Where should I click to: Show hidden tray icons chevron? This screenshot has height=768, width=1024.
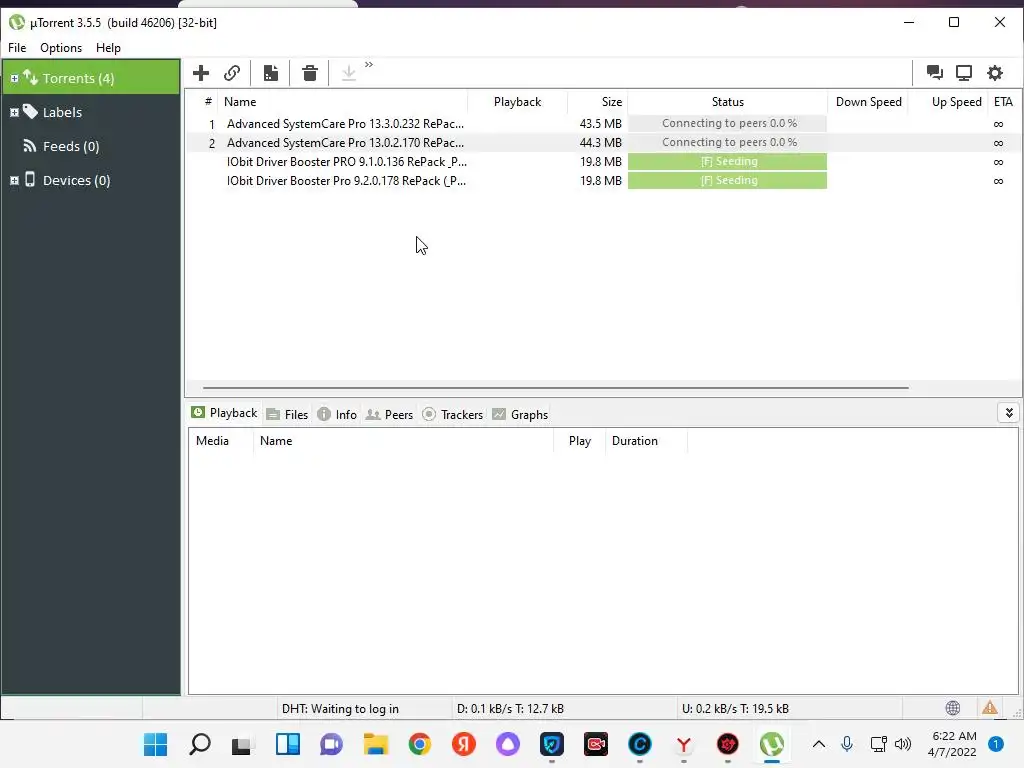point(818,744)
